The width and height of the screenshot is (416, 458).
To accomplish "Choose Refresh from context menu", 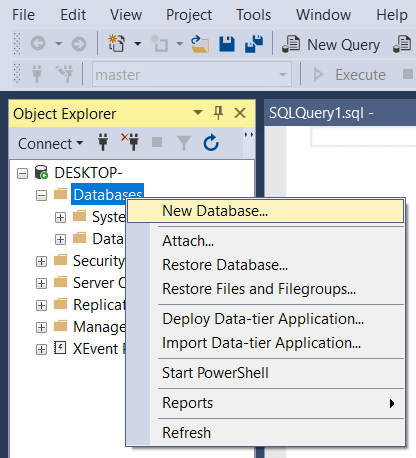I will coord(266,433).
